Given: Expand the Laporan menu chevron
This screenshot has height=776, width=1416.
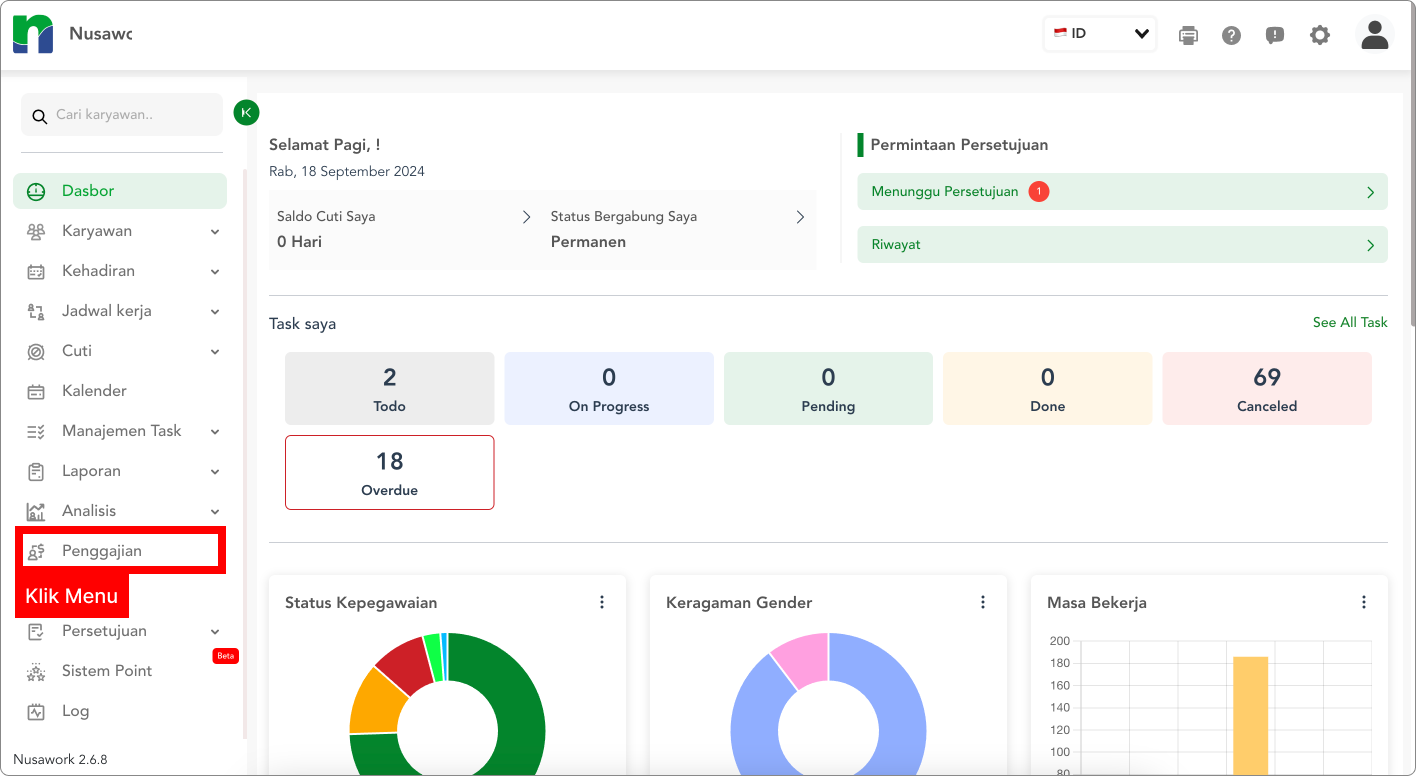Looking at the screenshot, I should pos(215,472).
